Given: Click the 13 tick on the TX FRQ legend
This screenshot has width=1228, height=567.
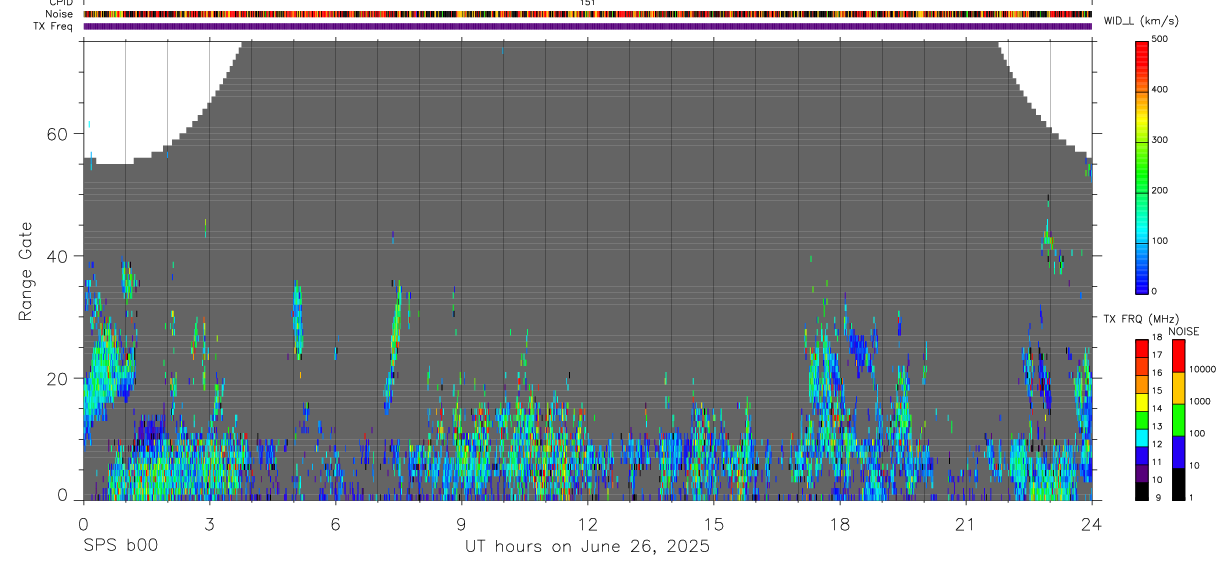Looking at the screenshot, I should point(1157,426).
